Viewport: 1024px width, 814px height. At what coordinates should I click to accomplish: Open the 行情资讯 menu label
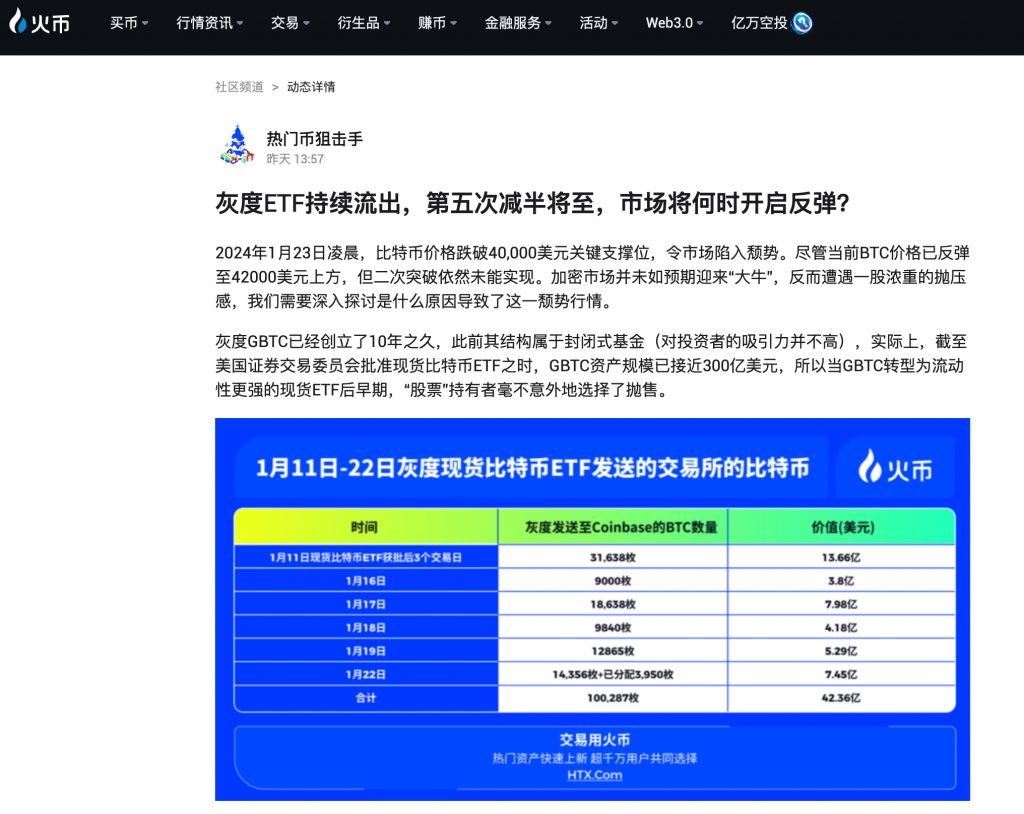point(204,23)
